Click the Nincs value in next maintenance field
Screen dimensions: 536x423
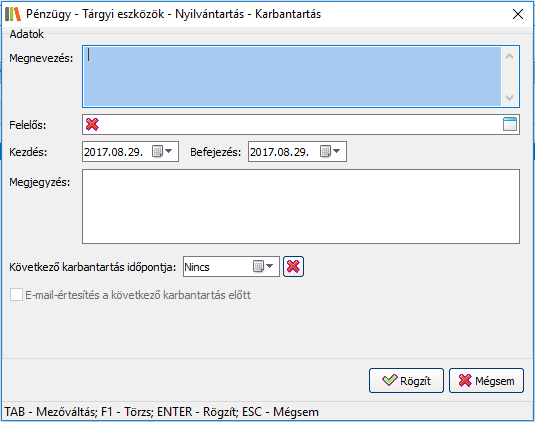197,267
